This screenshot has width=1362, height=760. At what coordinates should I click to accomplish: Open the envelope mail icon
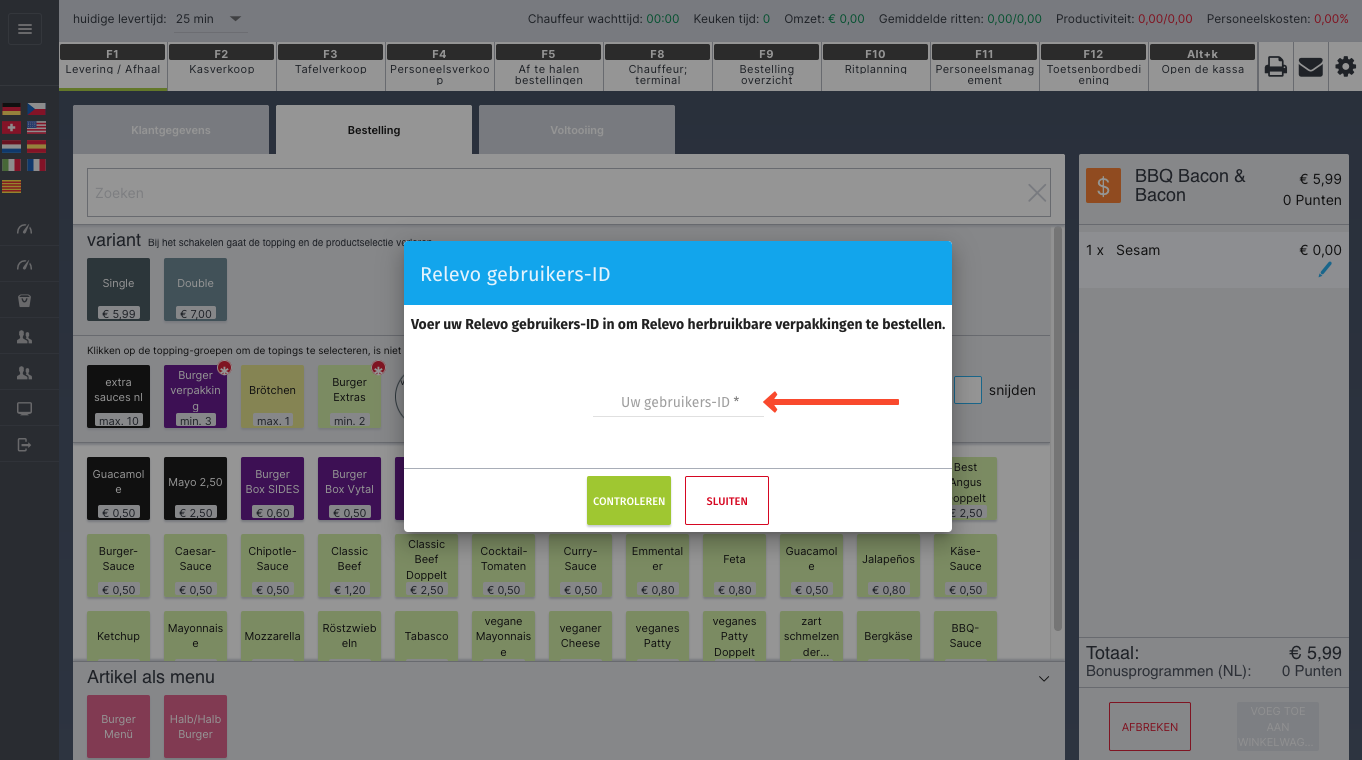[1310, 67]
